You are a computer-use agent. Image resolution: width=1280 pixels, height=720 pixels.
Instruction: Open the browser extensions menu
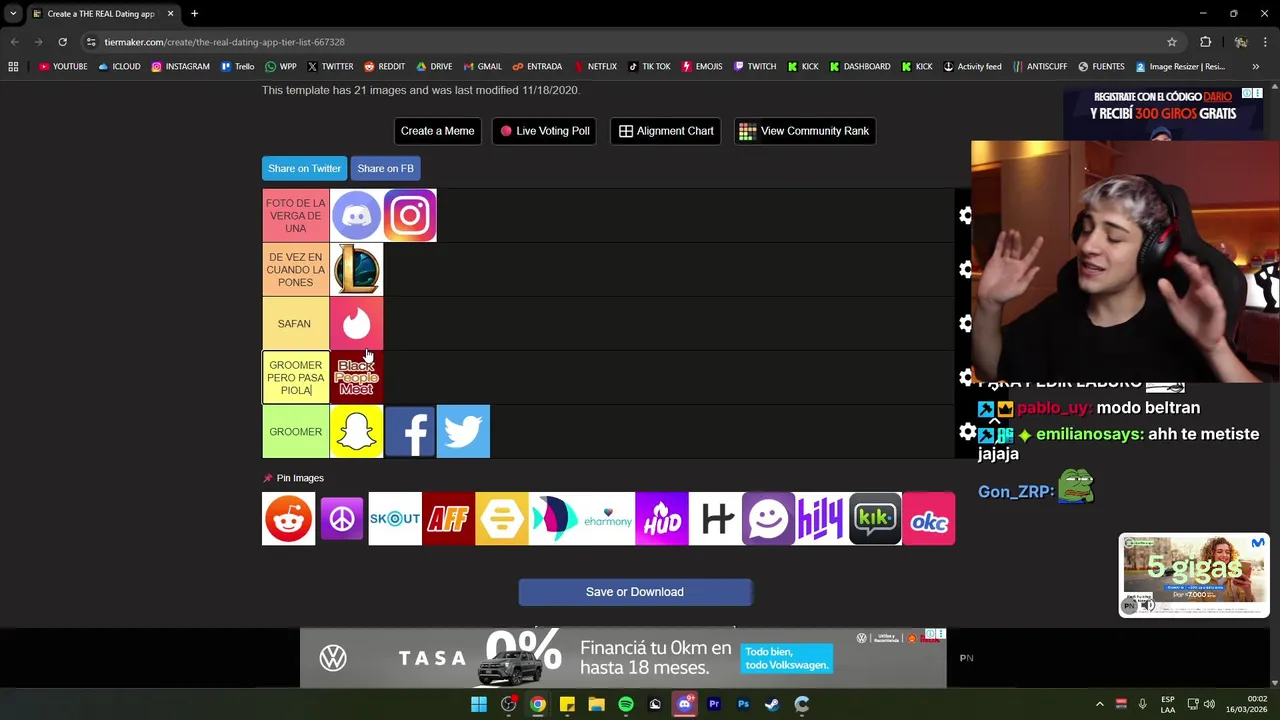(1205, 42)
